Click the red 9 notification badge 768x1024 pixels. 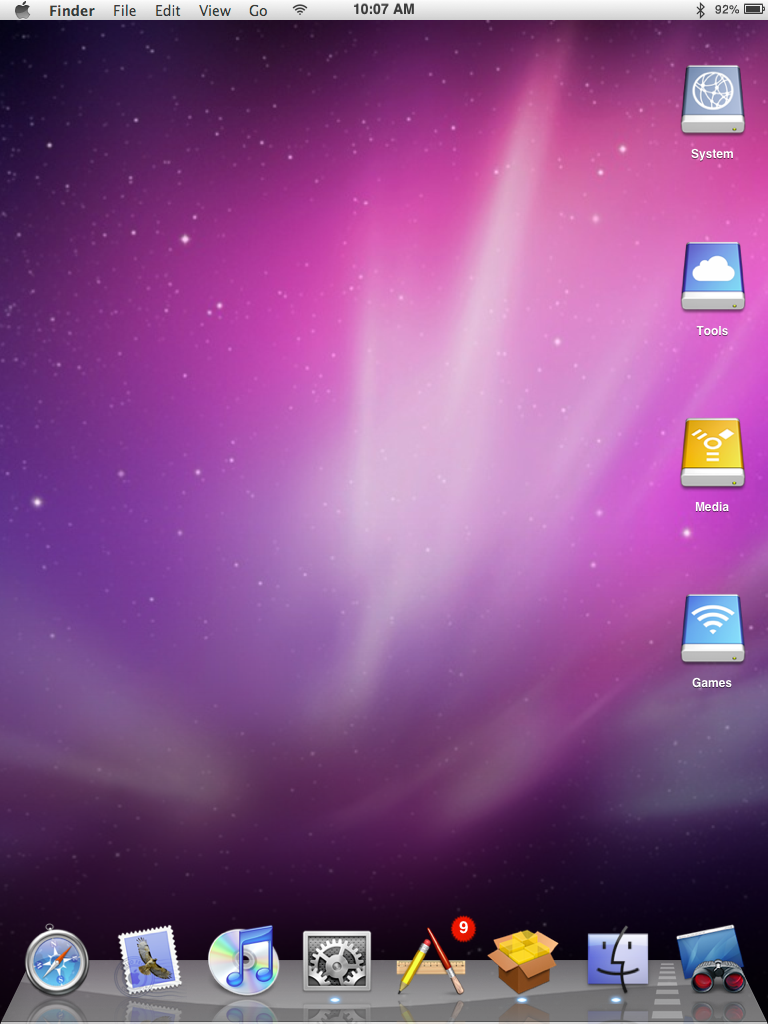click(463, 927)
